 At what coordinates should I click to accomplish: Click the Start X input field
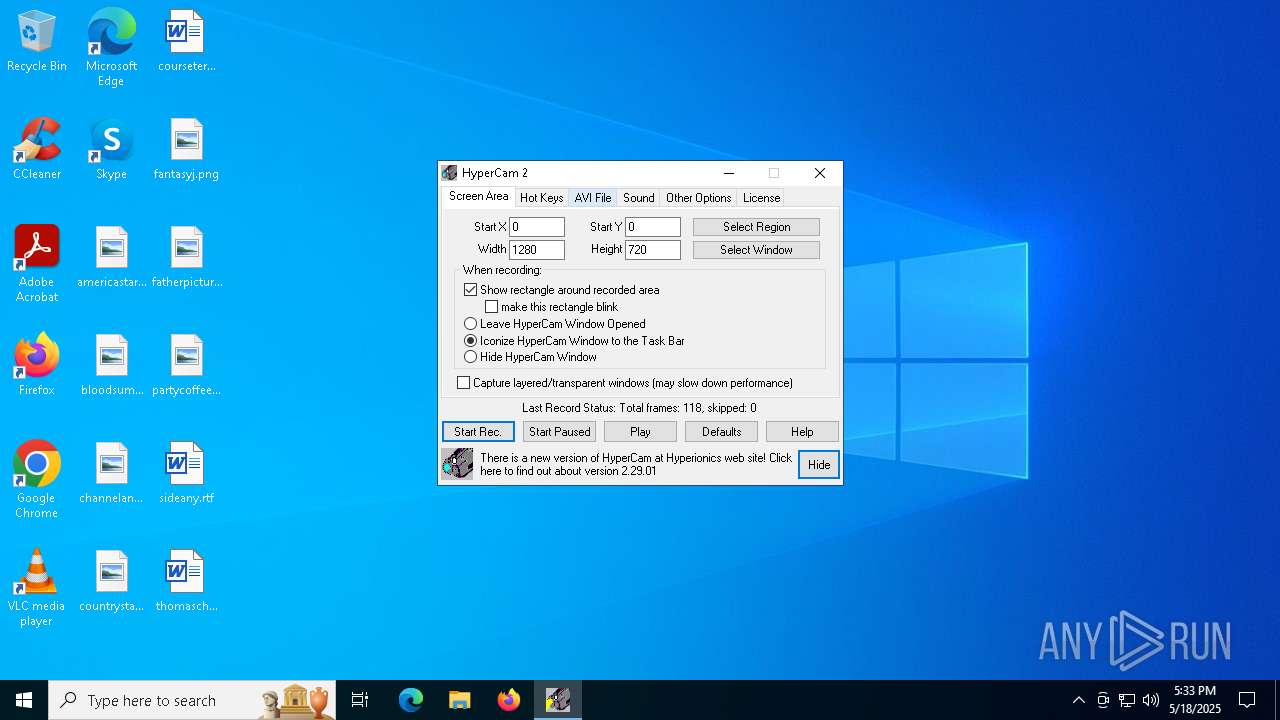point(537,227)
